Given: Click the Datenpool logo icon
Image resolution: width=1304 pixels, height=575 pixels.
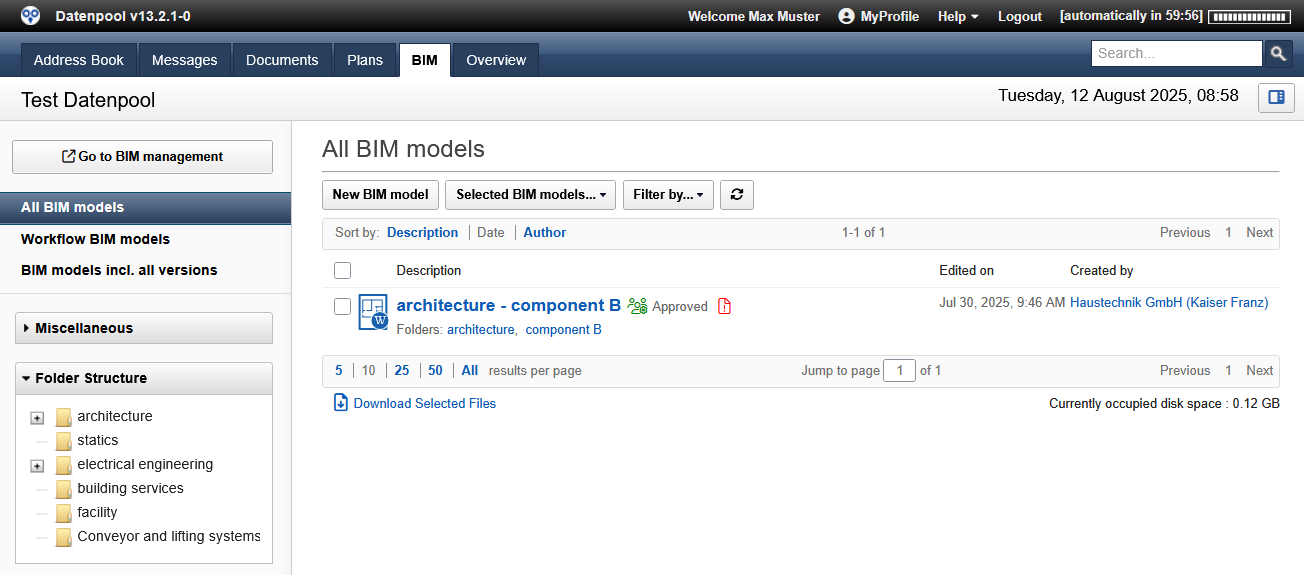Looking at the screenshot, I should (31, 15).
